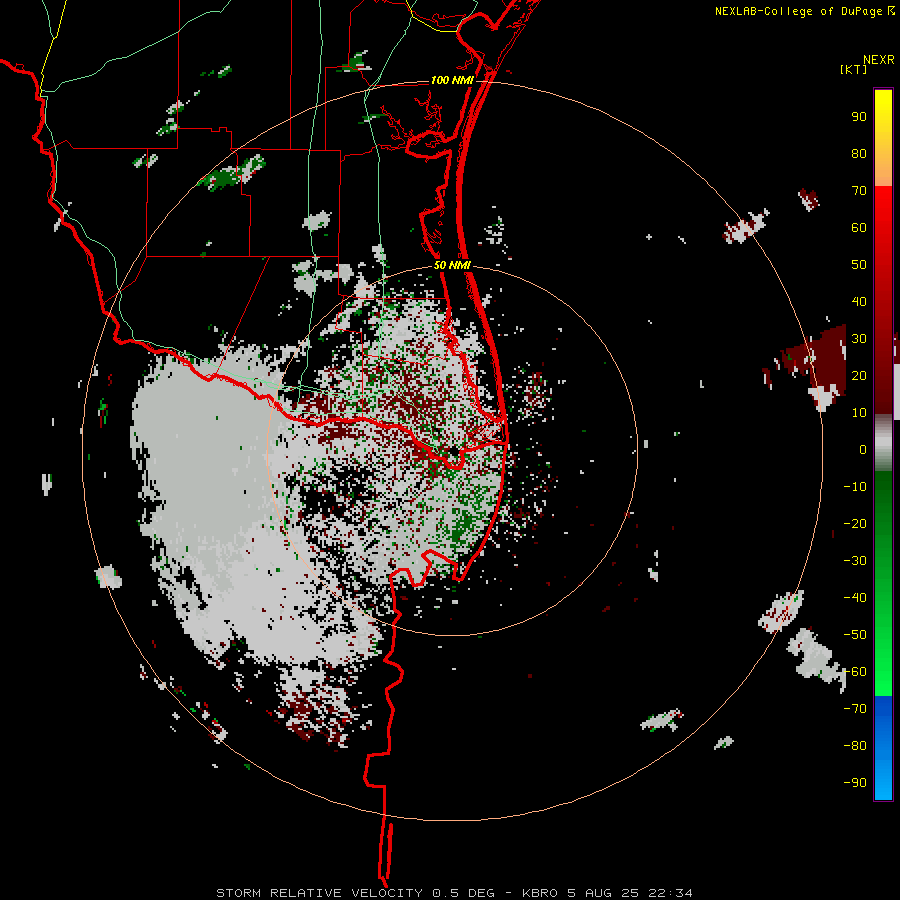Click the 70 value on velocity scale

tap(859, 191)
